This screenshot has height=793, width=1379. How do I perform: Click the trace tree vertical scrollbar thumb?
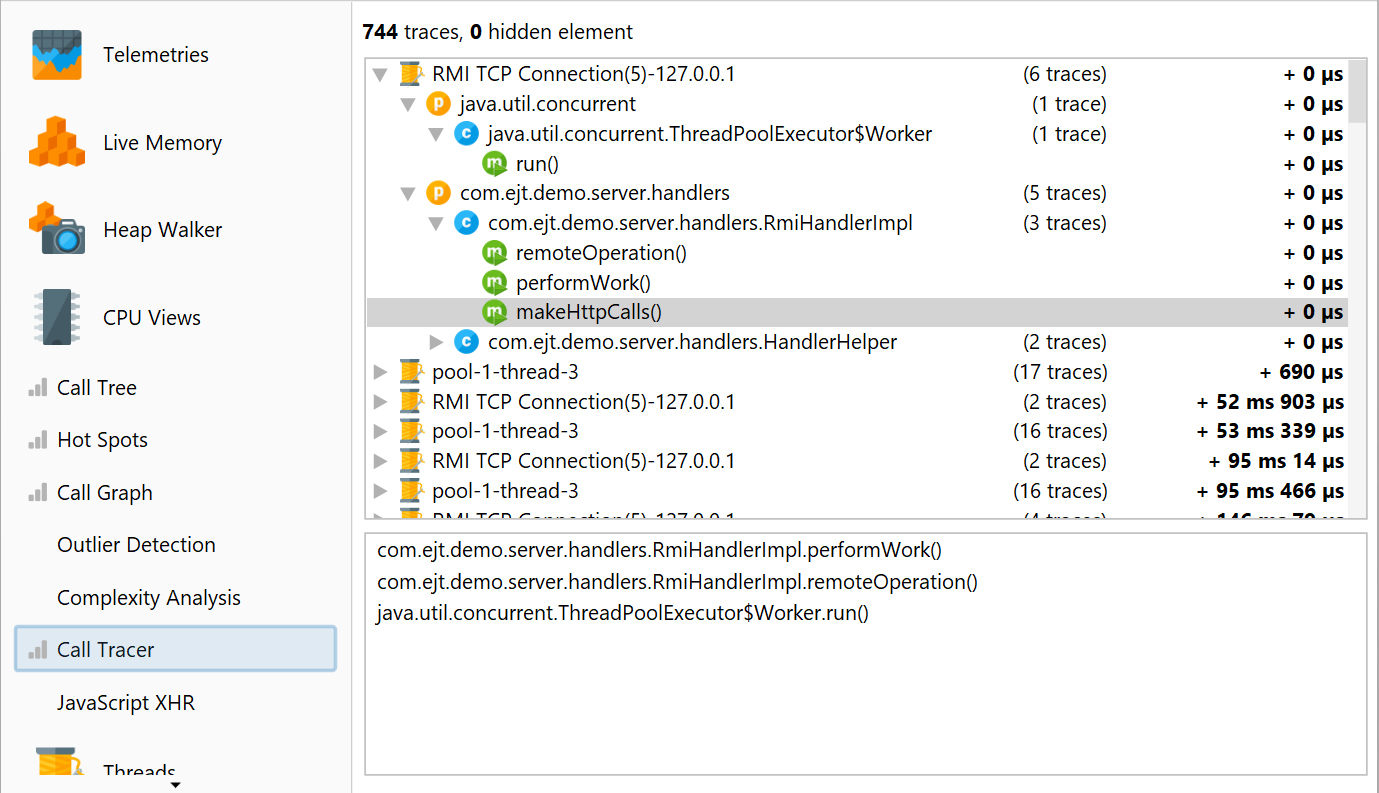(1357, 91)
